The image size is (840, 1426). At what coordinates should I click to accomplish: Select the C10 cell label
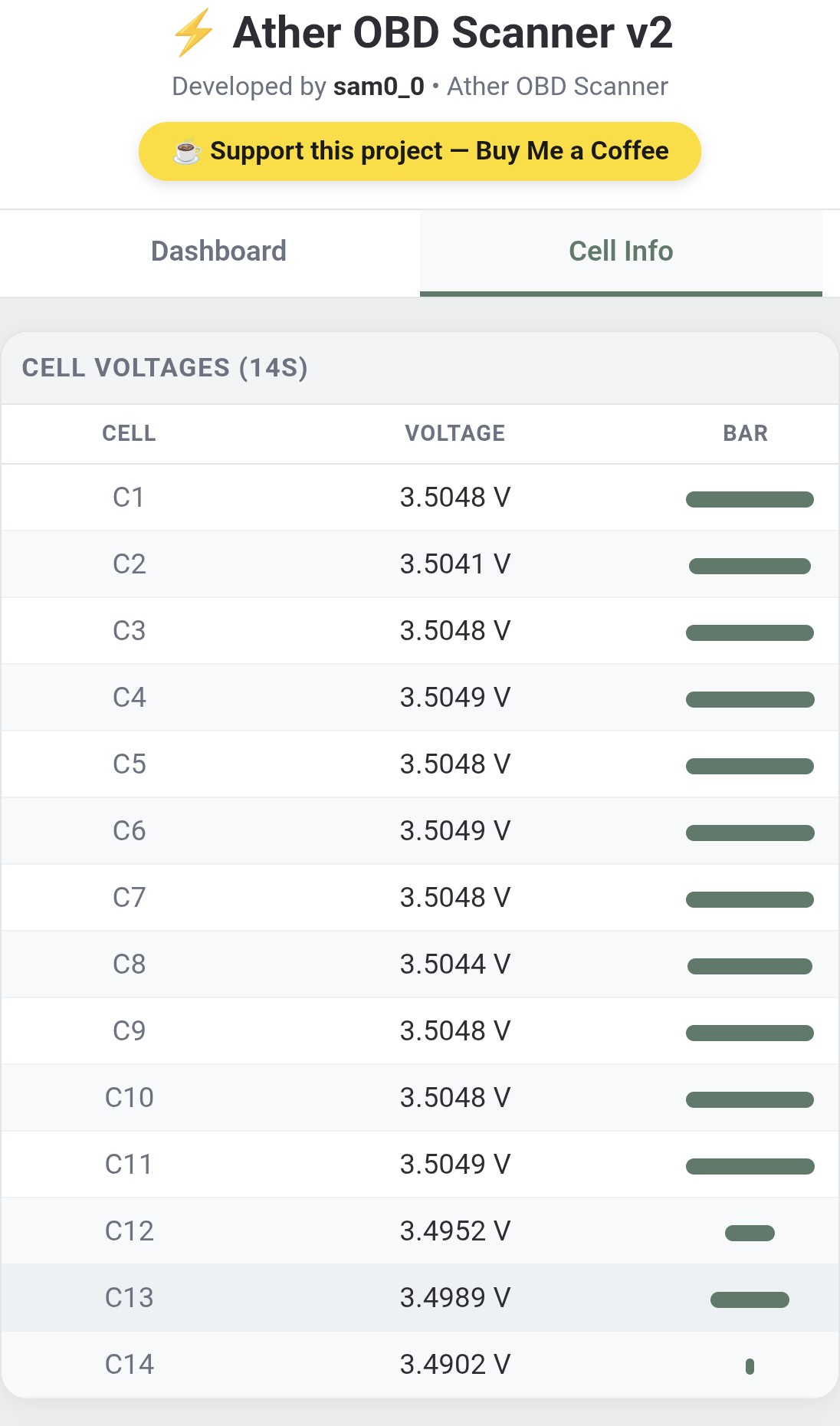[x=129, y=1098]
